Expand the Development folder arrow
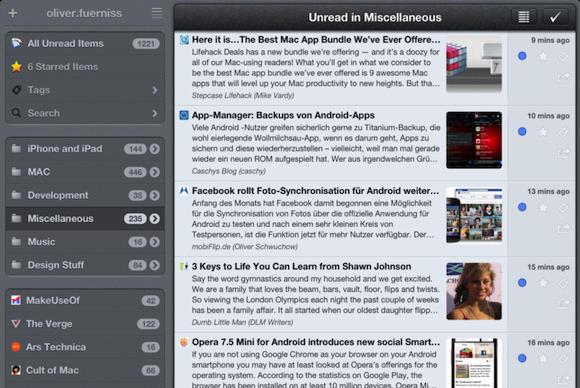This screenshot has width=580, height=388. coord(155,195)
